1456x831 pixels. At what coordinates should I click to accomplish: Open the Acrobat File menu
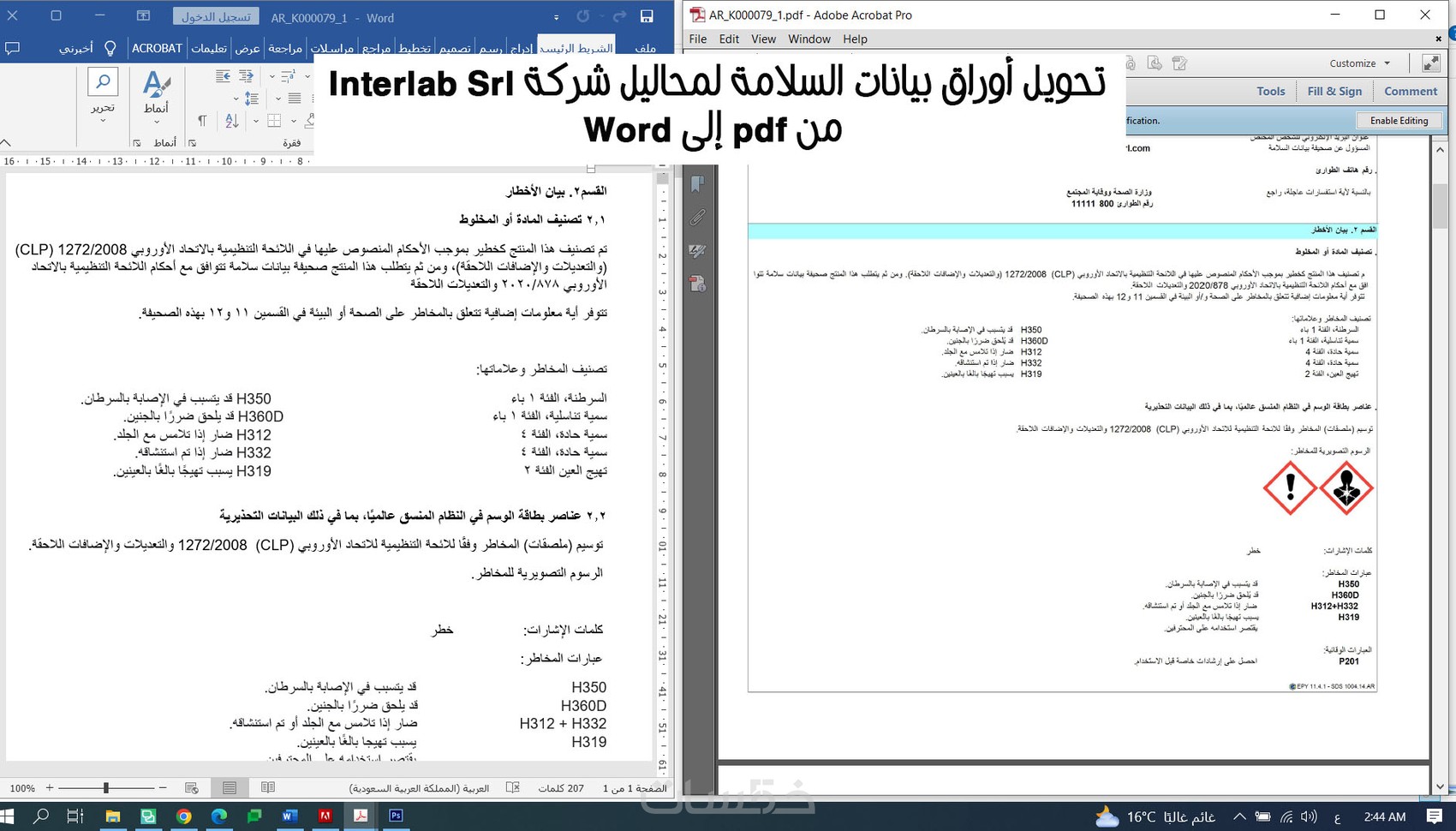click(698, 39)
